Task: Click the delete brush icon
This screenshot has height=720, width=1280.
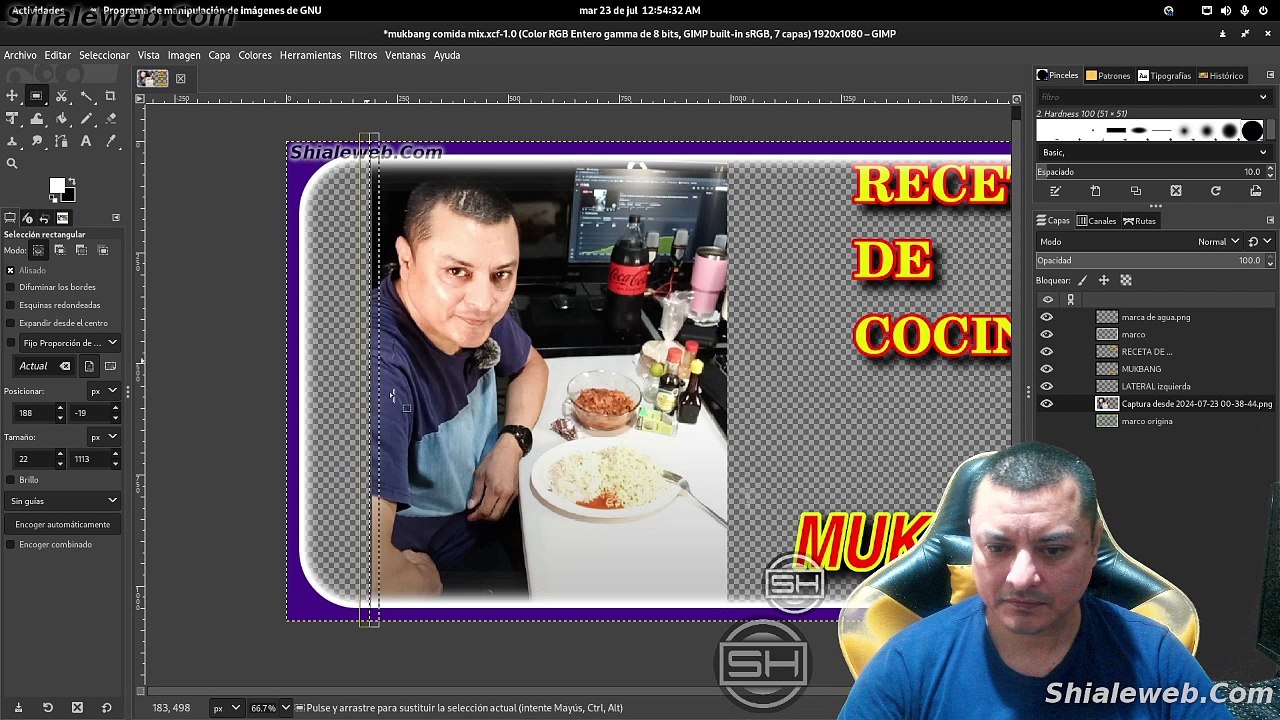Action: pos(1175,191)
